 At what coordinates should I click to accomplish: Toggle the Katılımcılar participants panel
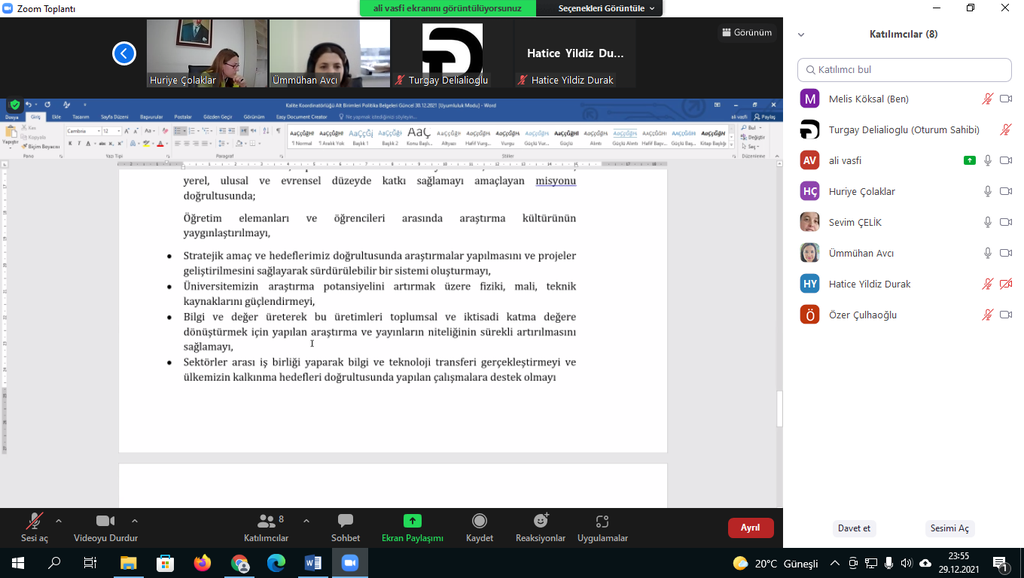pos(266,527)
